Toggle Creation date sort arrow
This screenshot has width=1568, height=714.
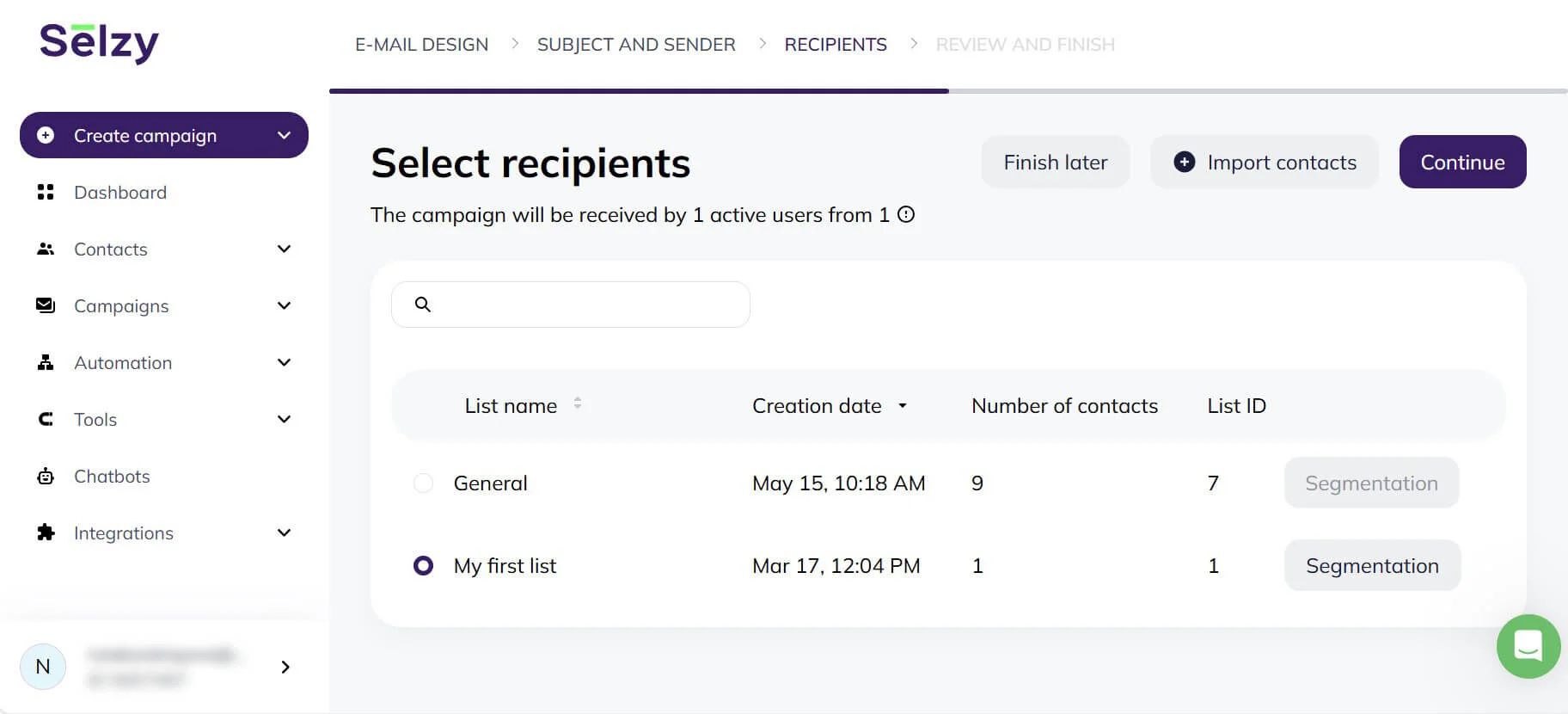coord(903,406)
